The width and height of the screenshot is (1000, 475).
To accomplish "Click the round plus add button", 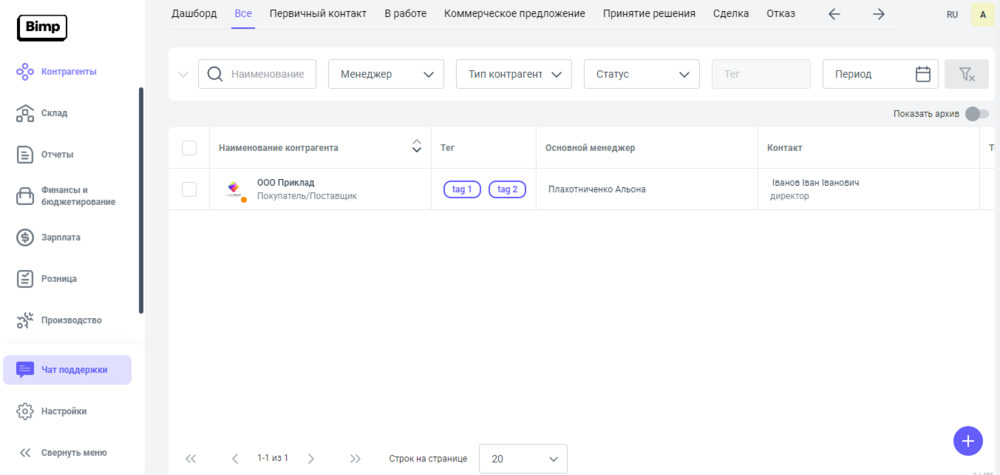I will coord(967,440).
